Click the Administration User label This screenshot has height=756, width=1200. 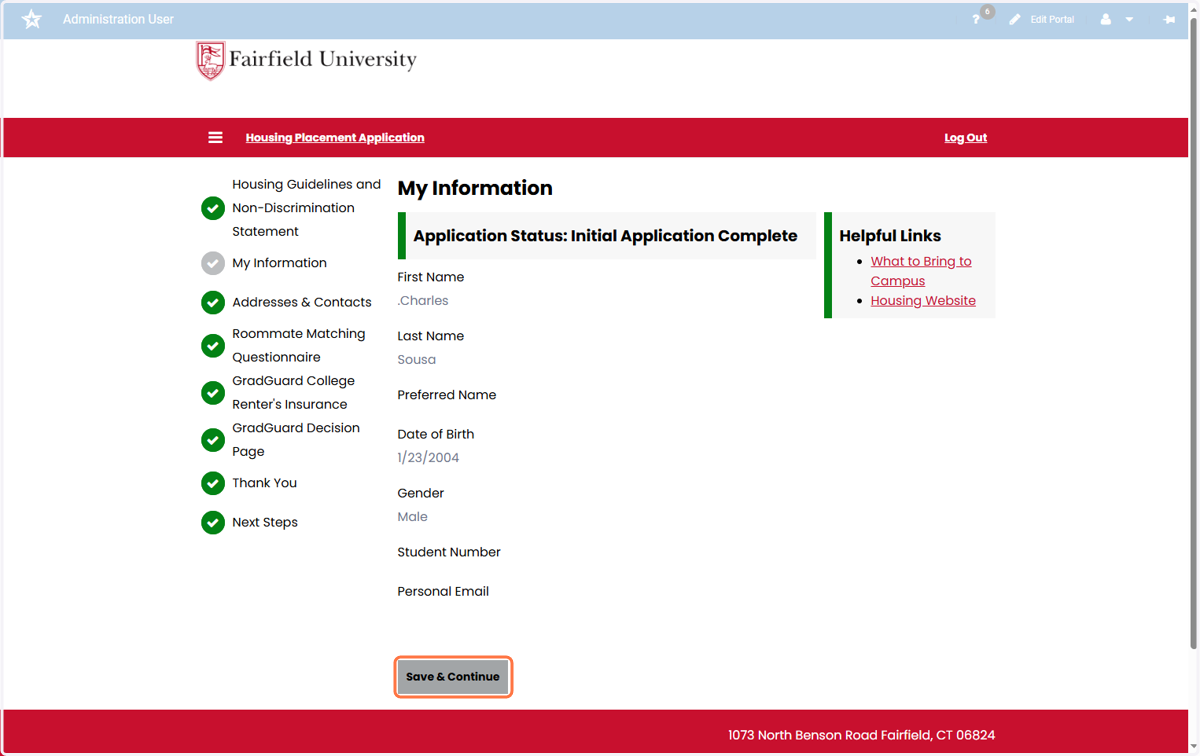coord(118,19)
